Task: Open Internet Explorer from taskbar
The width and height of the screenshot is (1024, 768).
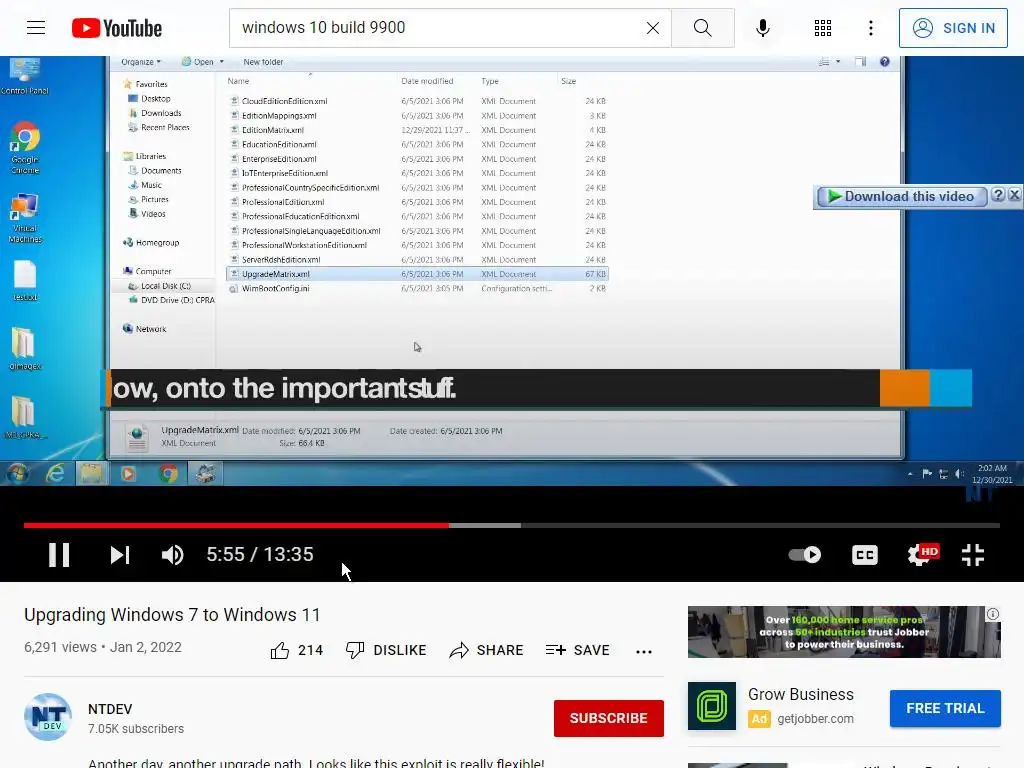Action: coord(55,474)
